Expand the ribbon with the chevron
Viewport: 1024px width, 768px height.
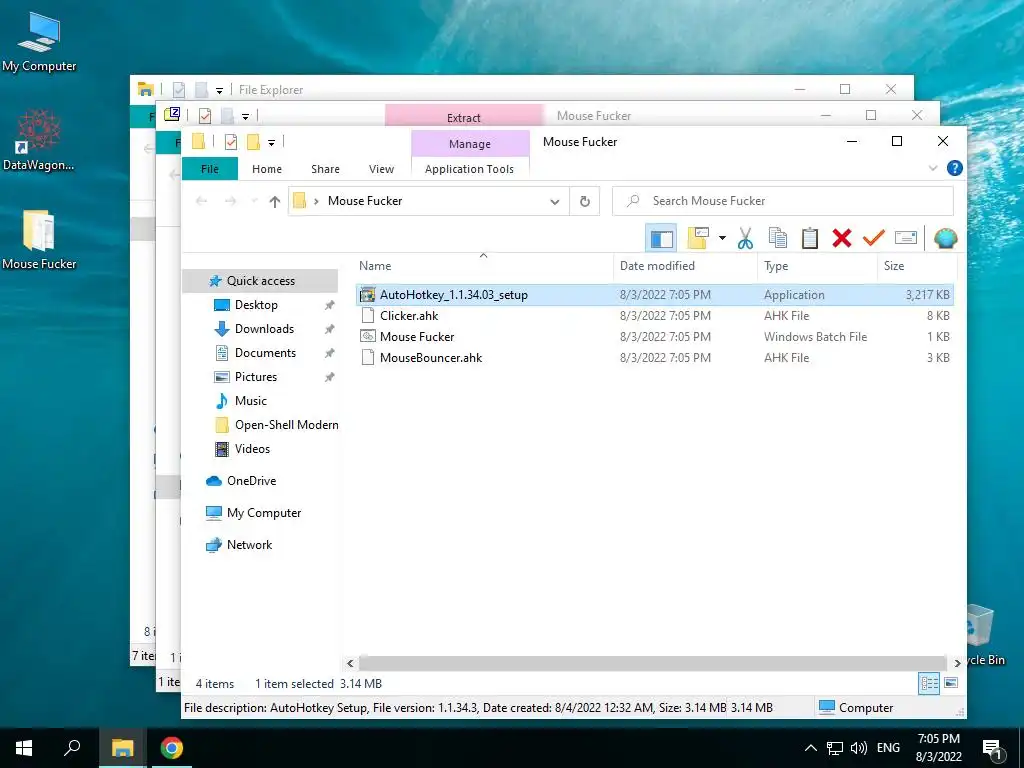click(x=933, y=168)
